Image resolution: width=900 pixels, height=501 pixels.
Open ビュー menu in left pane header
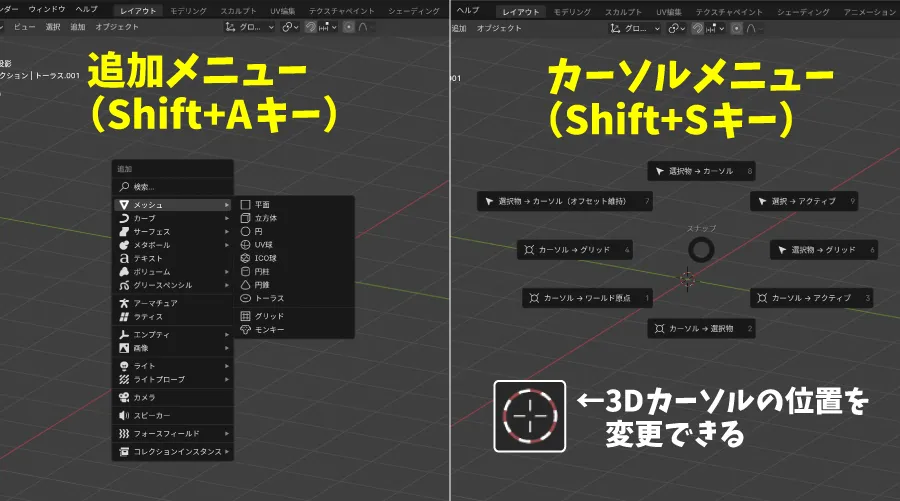click(x=24, y=27)
